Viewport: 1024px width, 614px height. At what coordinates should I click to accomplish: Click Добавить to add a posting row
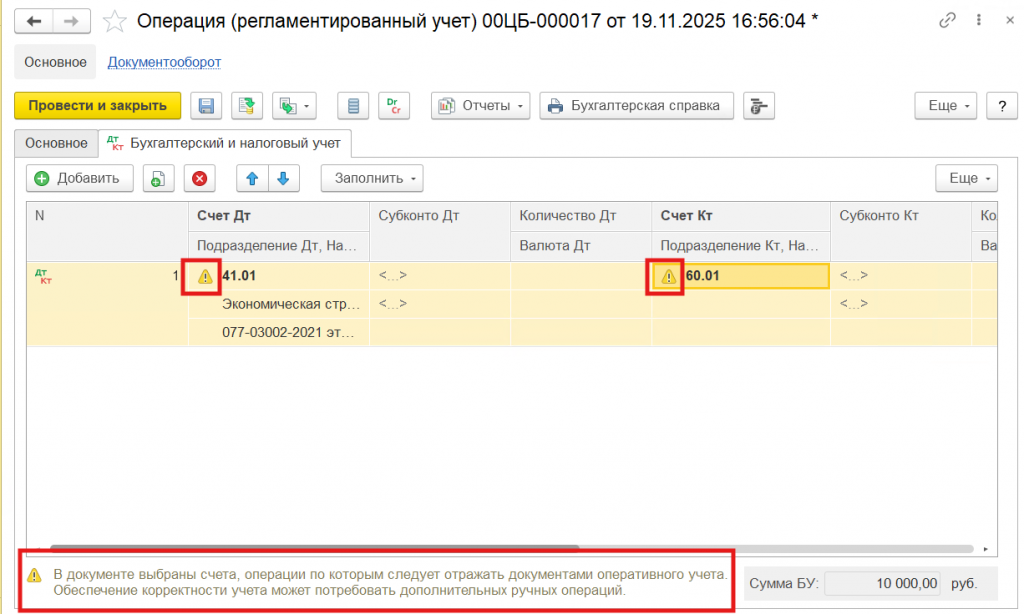point(79,178)
